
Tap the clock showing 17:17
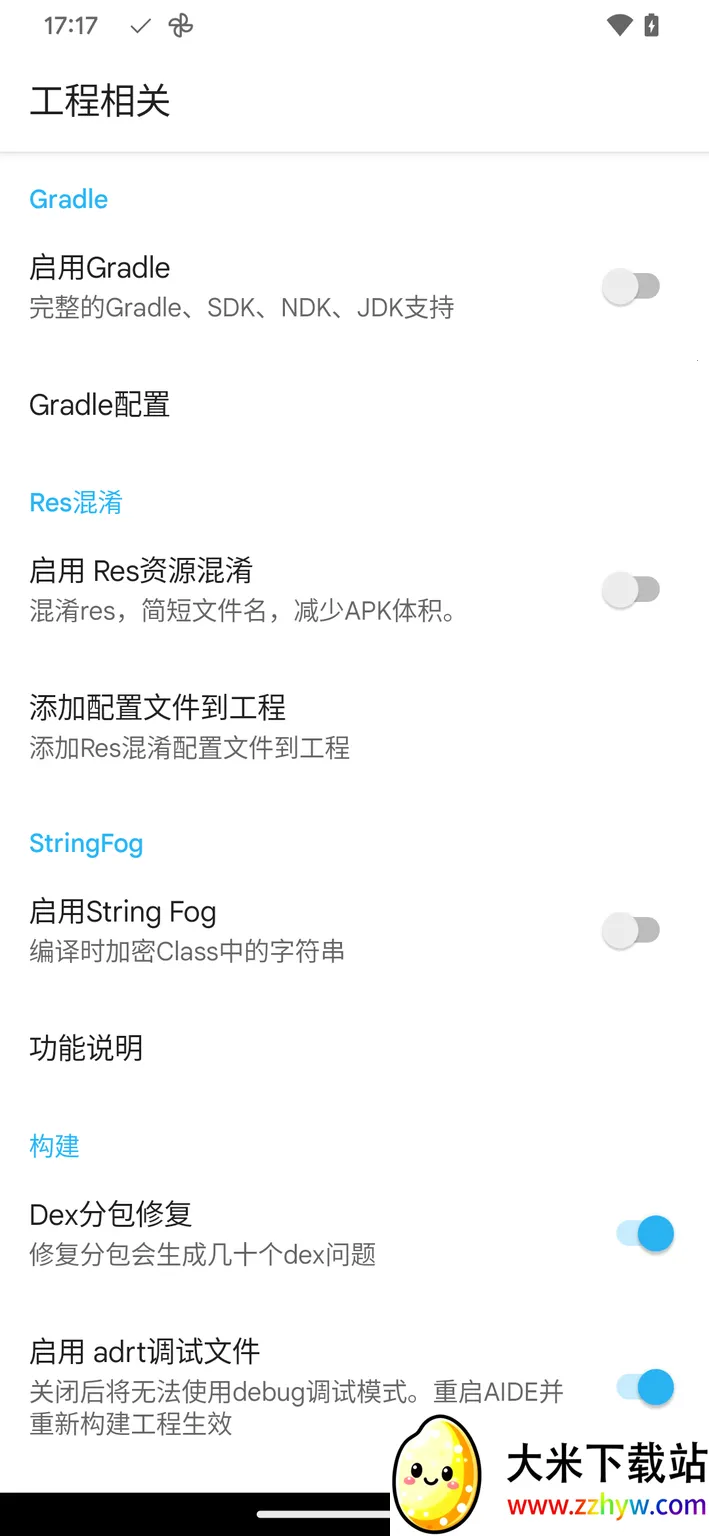(70, 26)
